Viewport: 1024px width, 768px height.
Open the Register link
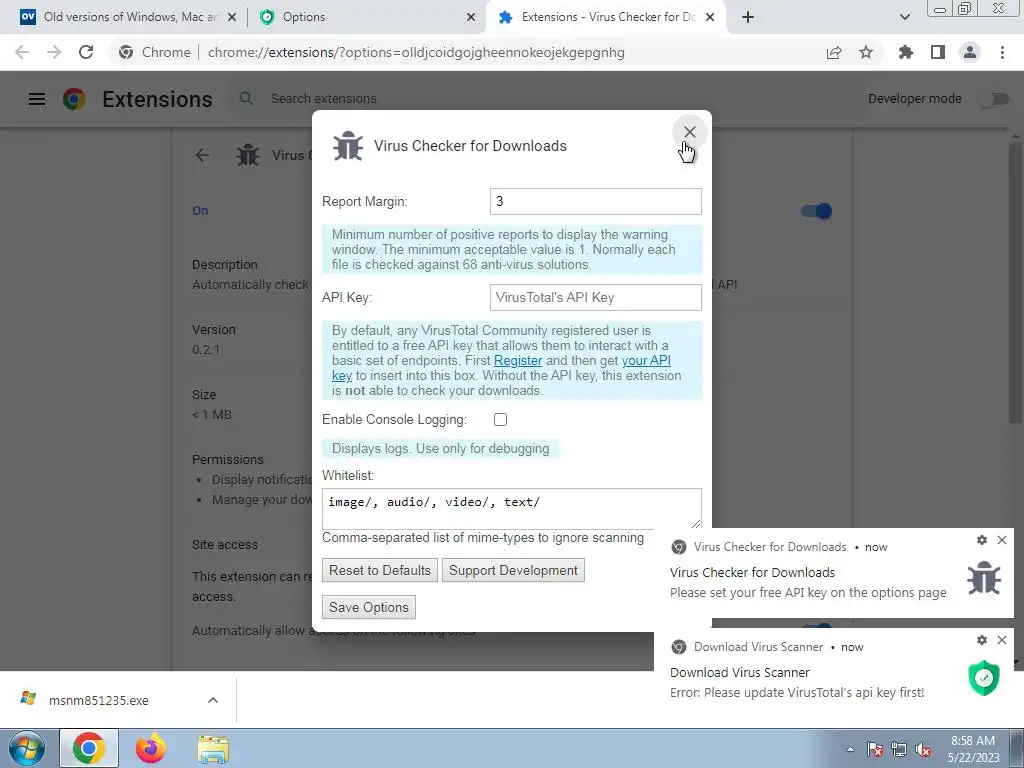pyautogui.click(x=518, y=360)
